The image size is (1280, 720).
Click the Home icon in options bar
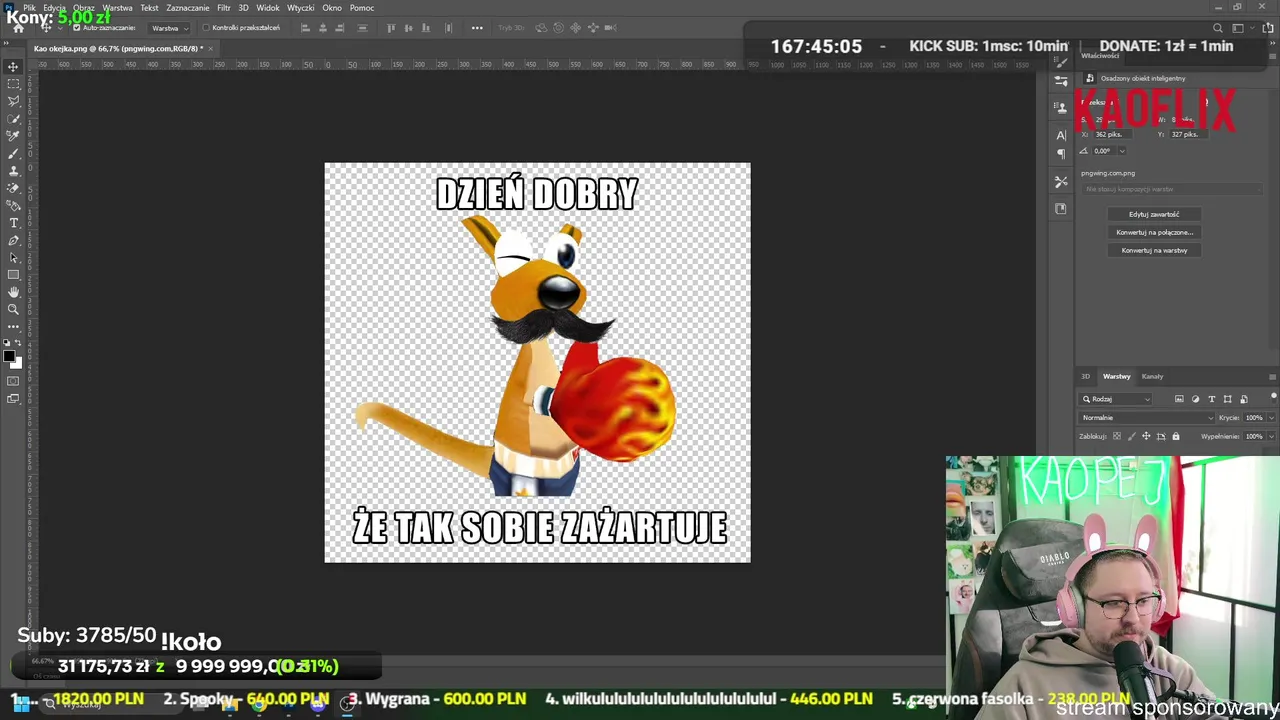pos(18,28)
